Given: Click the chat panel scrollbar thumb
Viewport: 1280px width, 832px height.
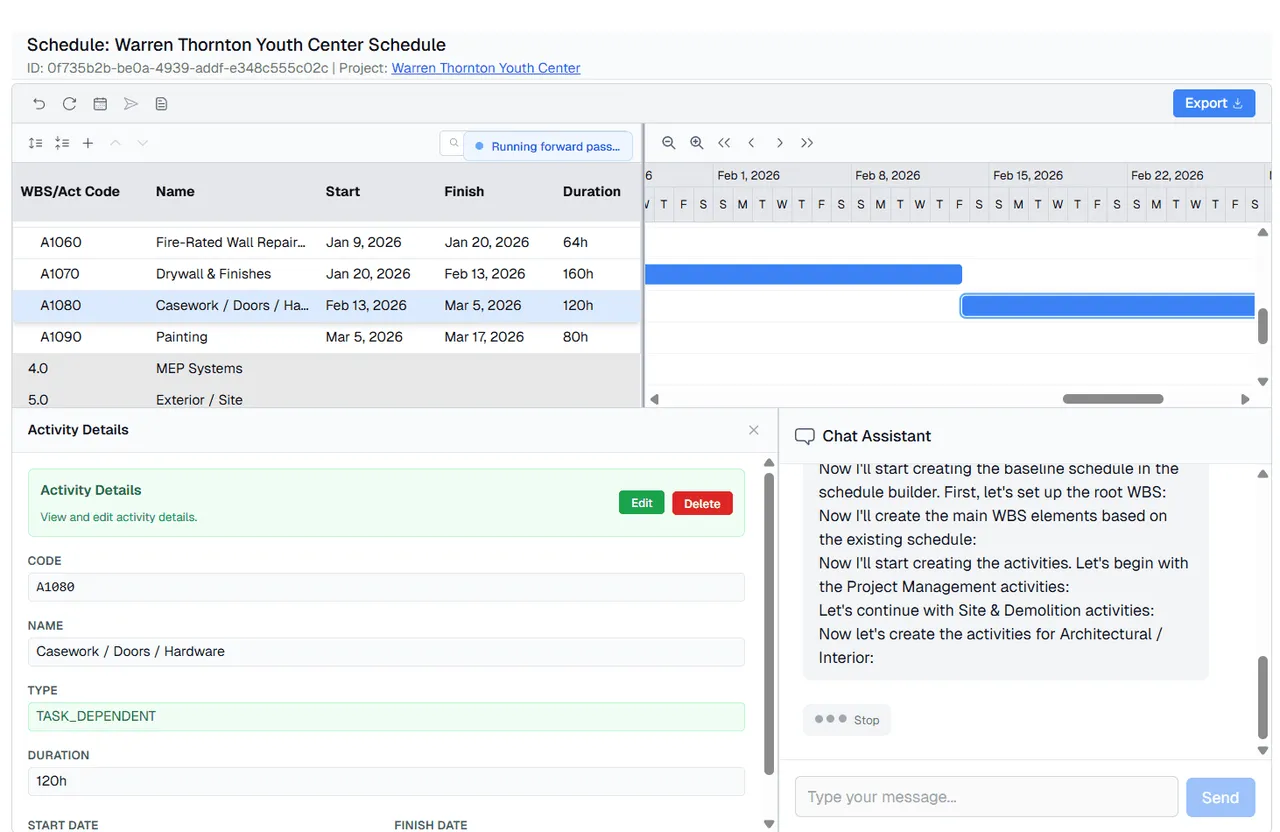Looking at the screenshot, I should (x=1263, y=696).
